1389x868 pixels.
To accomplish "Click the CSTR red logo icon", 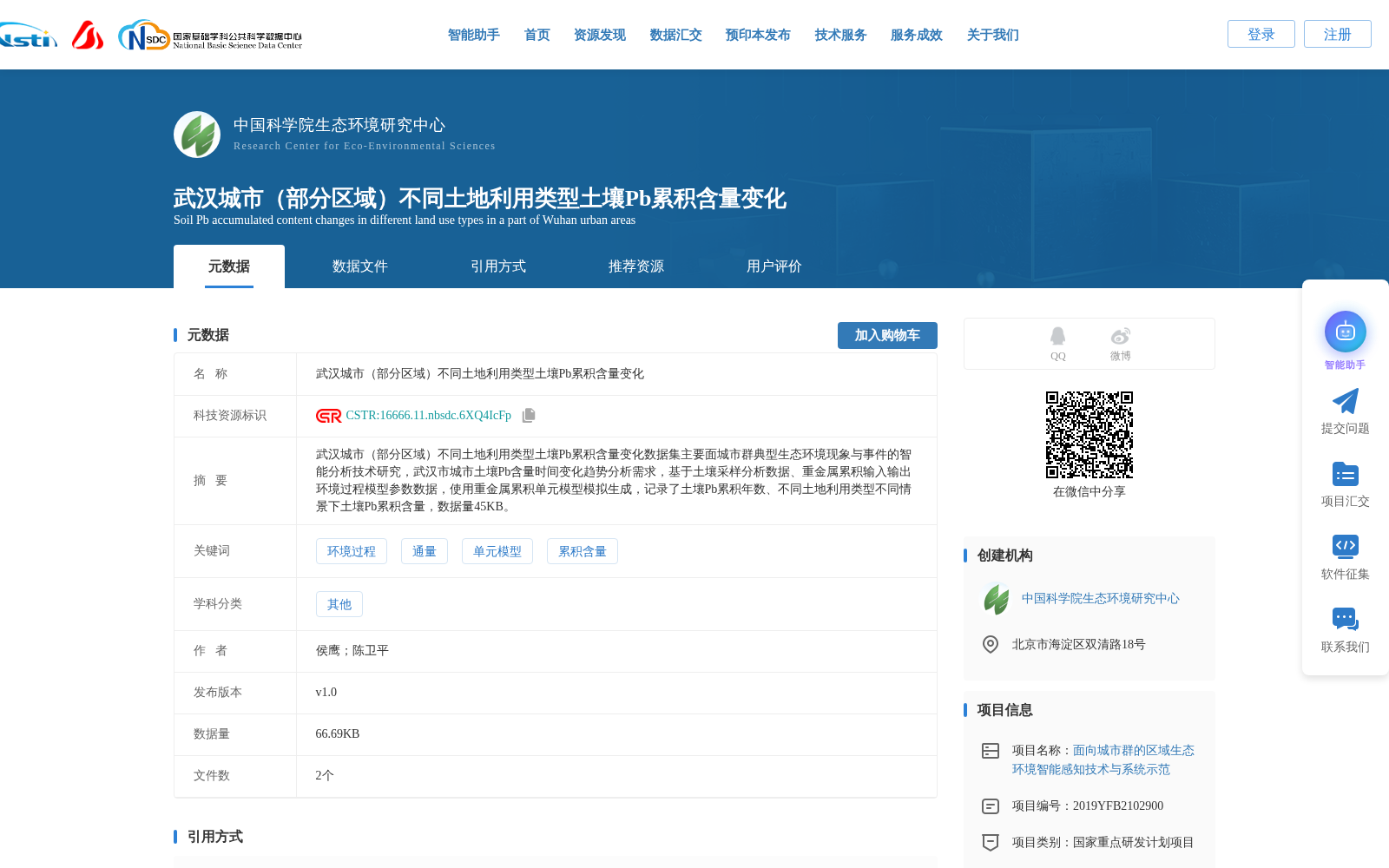I will point(329,416).
